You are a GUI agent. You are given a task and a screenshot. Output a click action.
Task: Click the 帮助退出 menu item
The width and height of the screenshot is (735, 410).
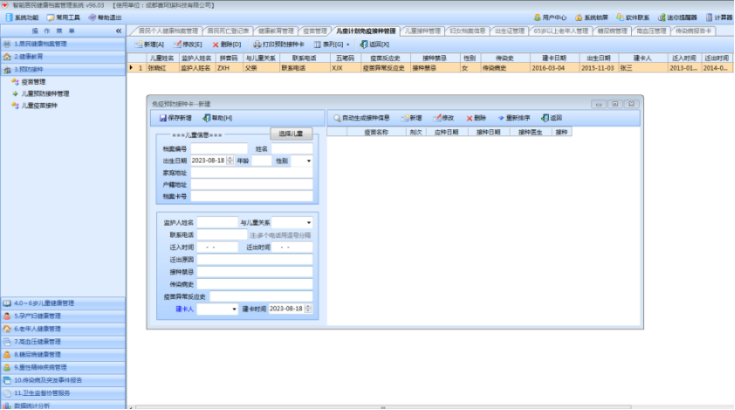coord(105,17)
